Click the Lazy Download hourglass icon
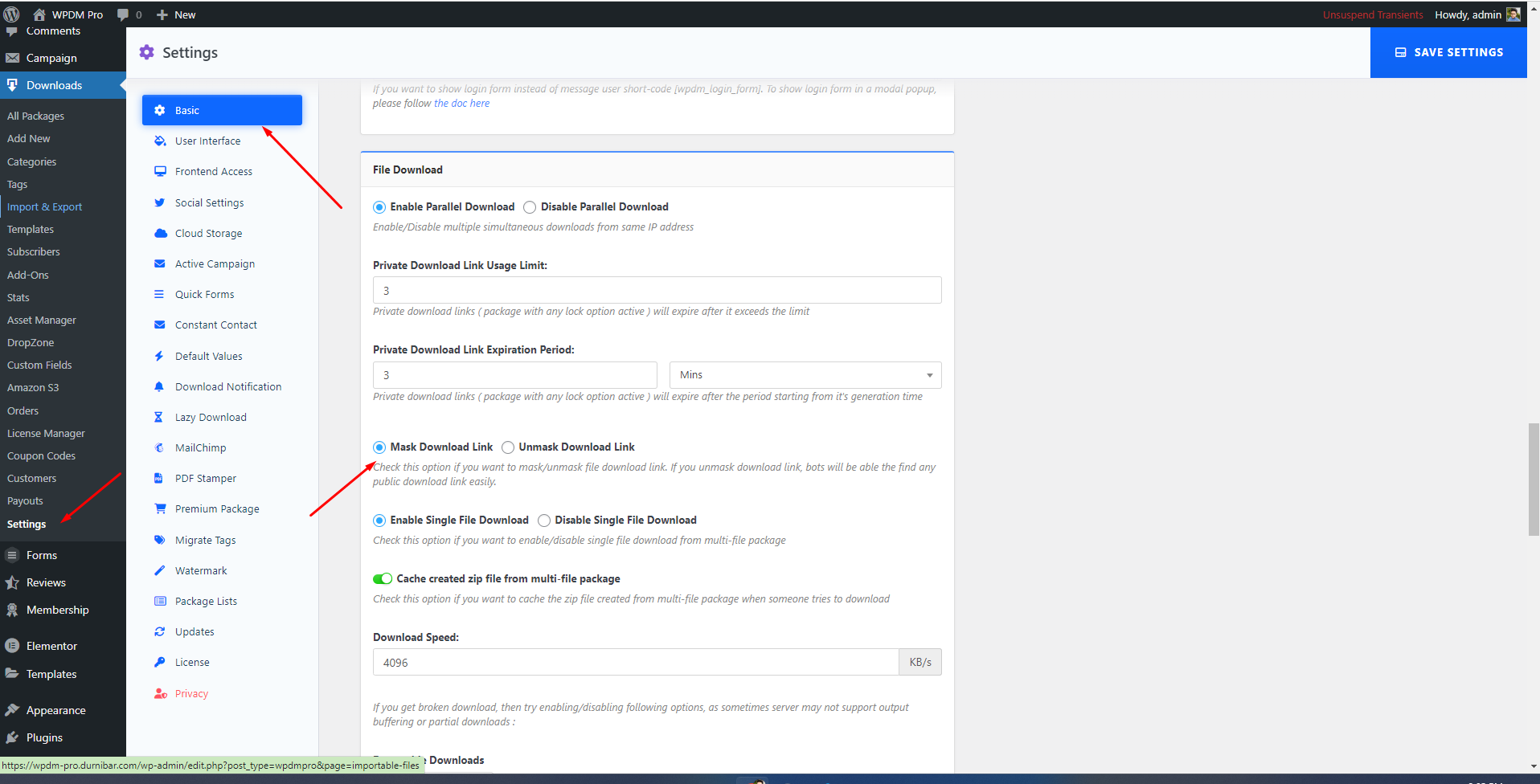1540x784 pixels. pyautogui.click(x=158, y=417)
